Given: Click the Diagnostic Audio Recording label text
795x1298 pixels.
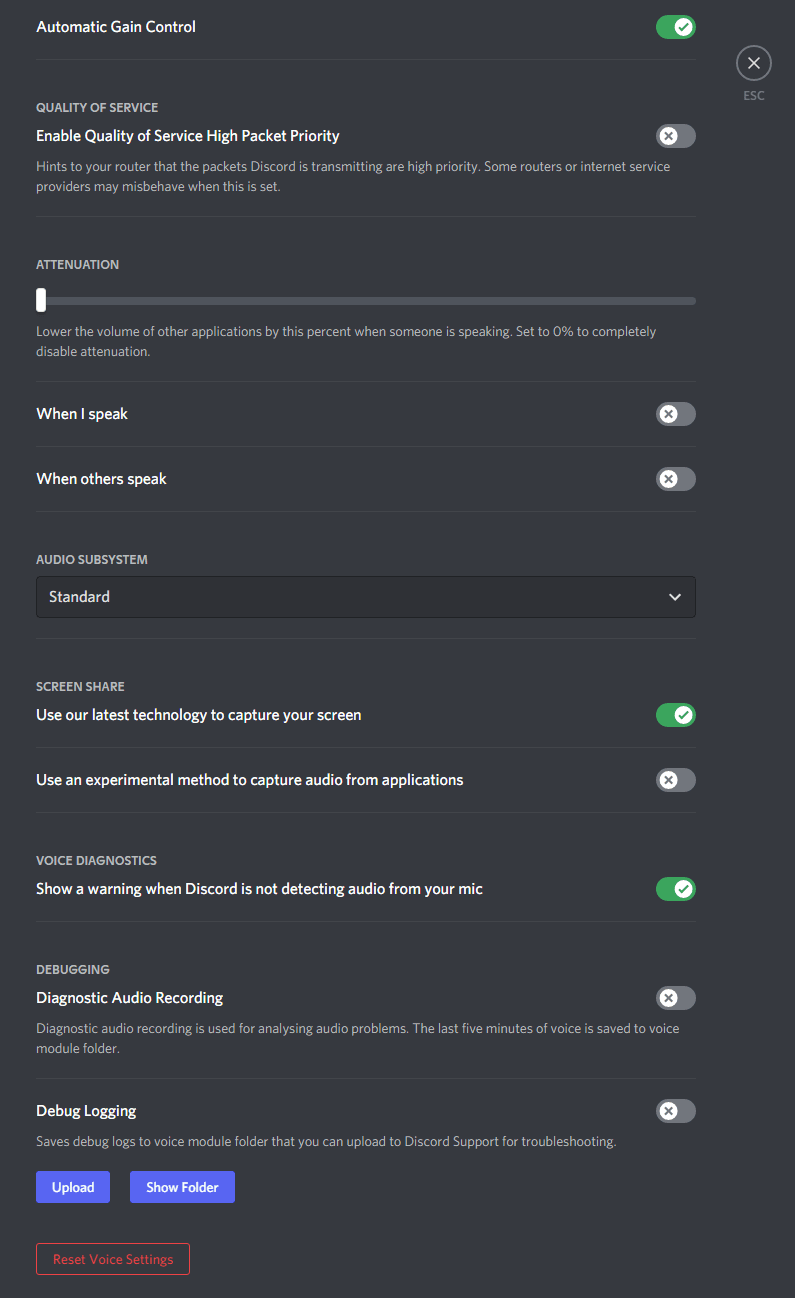Looking at the screenshot, I should click(x=130, y=998).
